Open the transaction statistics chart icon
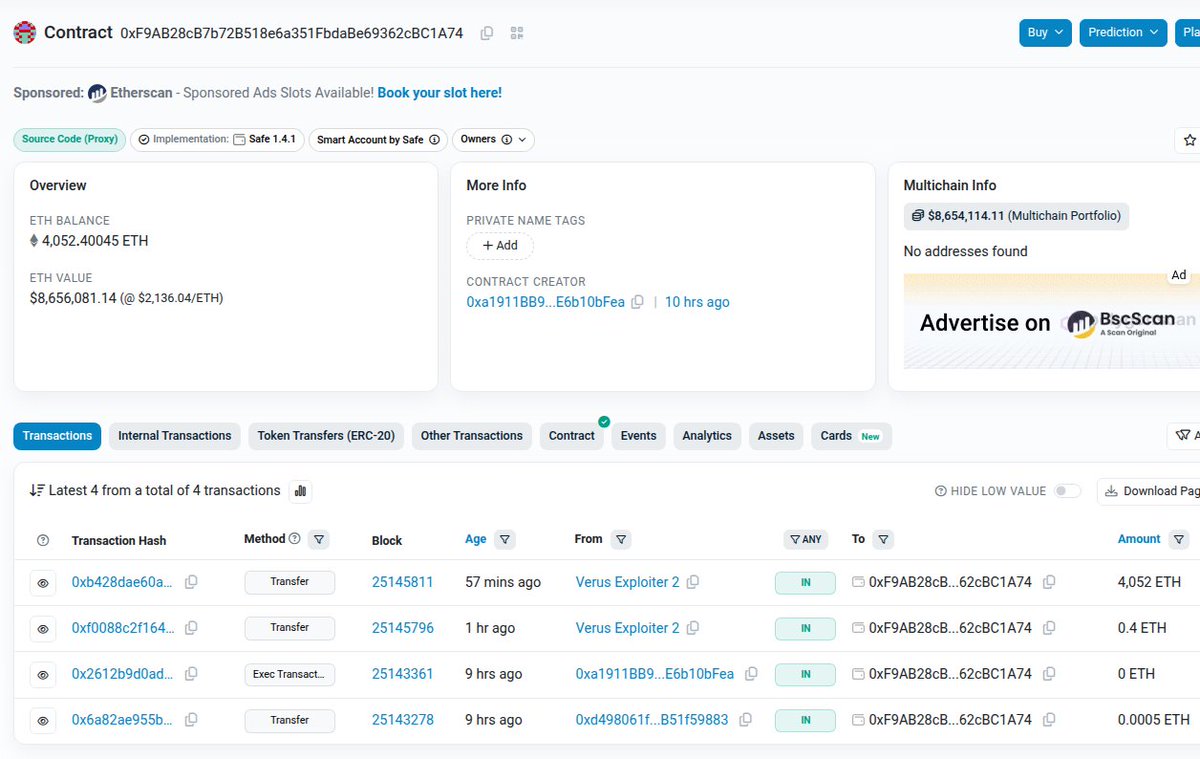Image resolution: width=1200 pixels, height=759 pixels. pyautogui.click(x=300, y=491)
